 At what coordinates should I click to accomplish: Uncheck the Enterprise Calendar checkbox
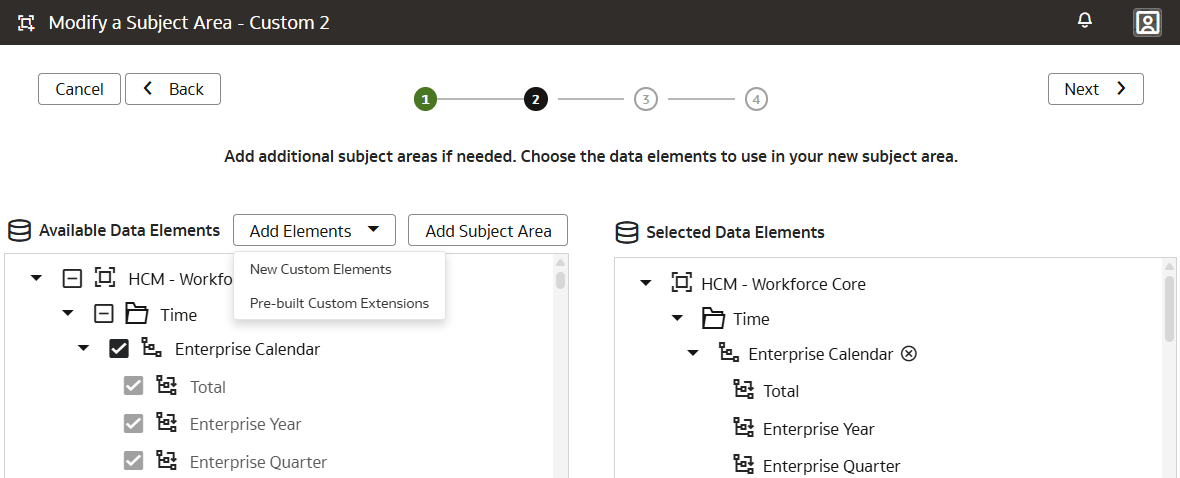[119, 349]
